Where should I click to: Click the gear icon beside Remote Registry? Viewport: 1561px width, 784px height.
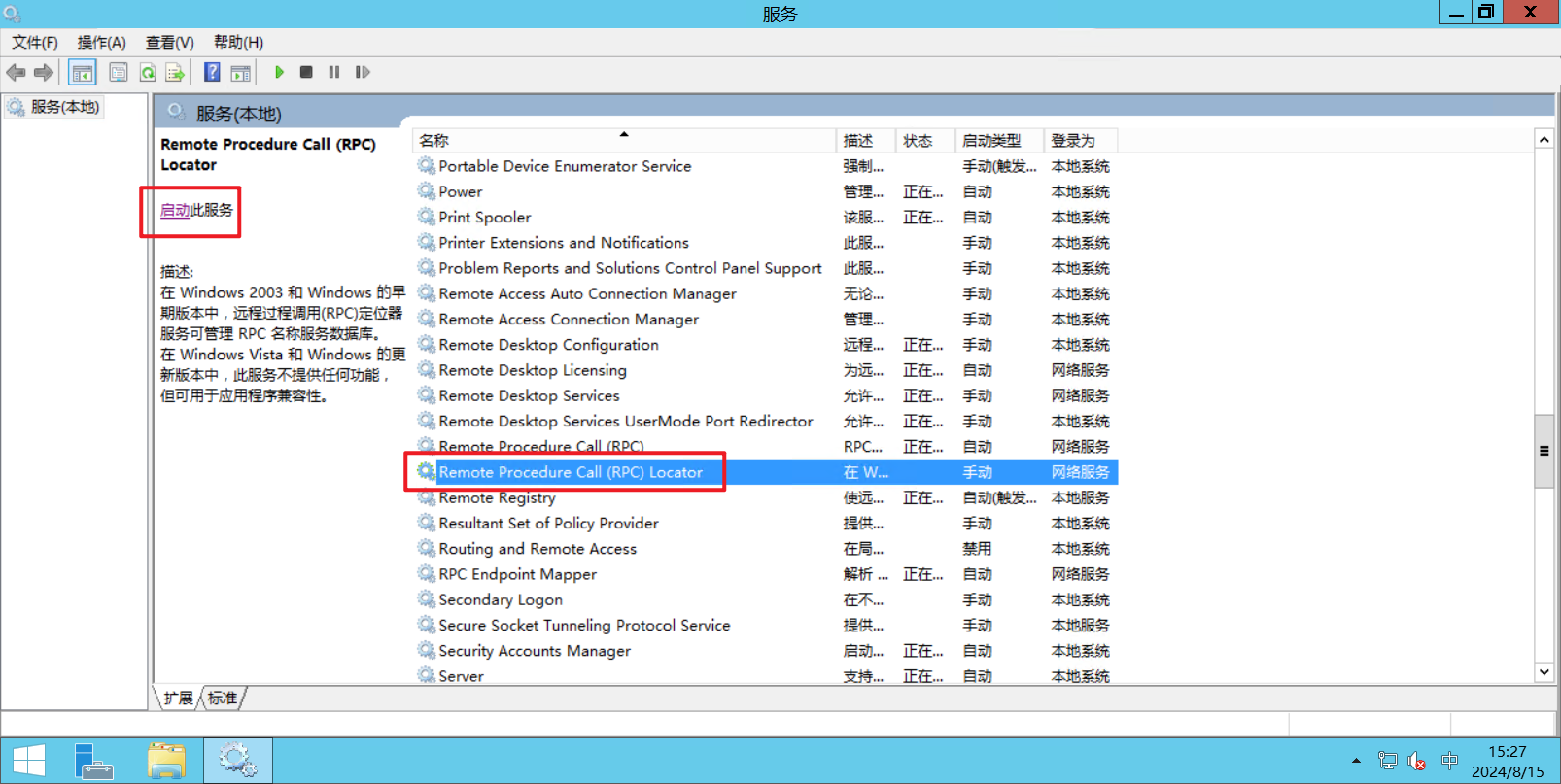[427, 497]
